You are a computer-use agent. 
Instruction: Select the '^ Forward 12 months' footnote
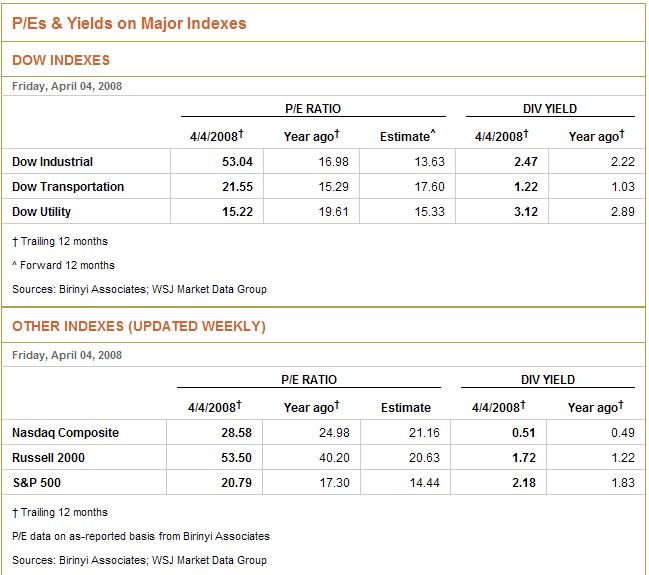(x=63, y=265)
